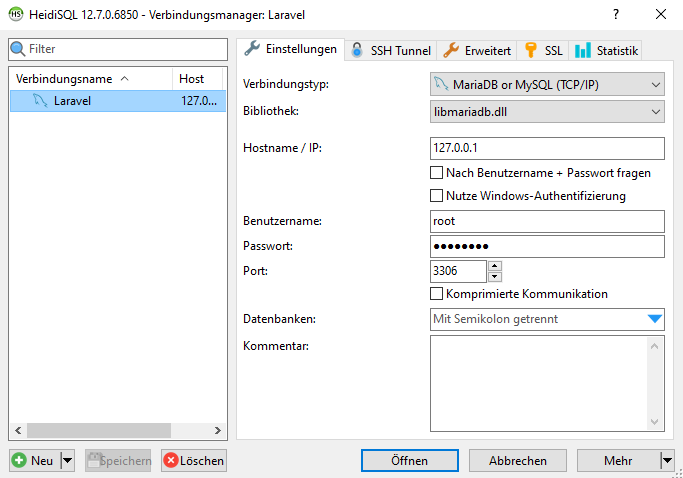Click the orange wrench icon on the Erweitert tab
This screenshot has height=478, width=683.
[451, 50]
